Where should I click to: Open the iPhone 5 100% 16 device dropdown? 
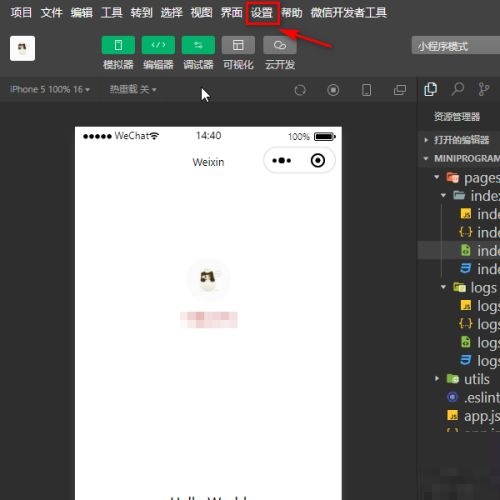pyautogui.click(x=50, y=89)
